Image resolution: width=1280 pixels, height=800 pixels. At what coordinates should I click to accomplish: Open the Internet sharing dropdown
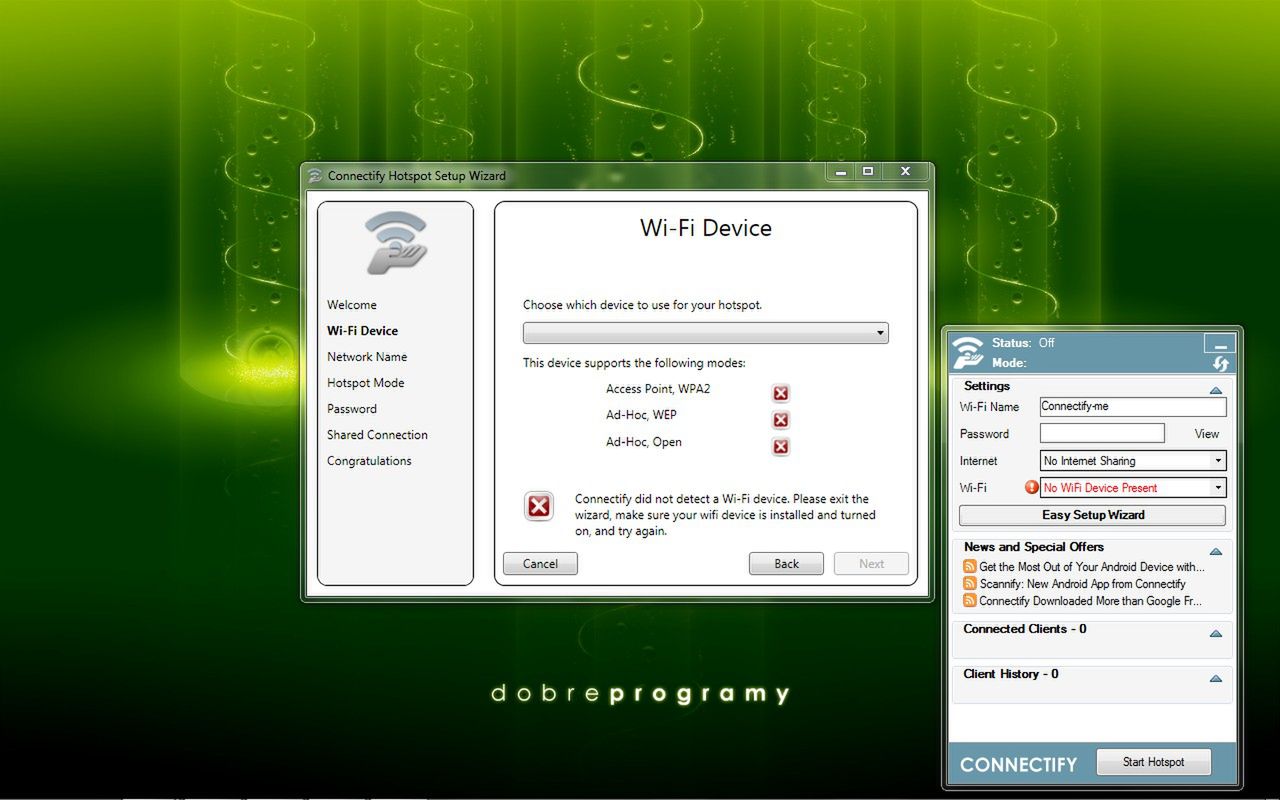point(1133,461)
